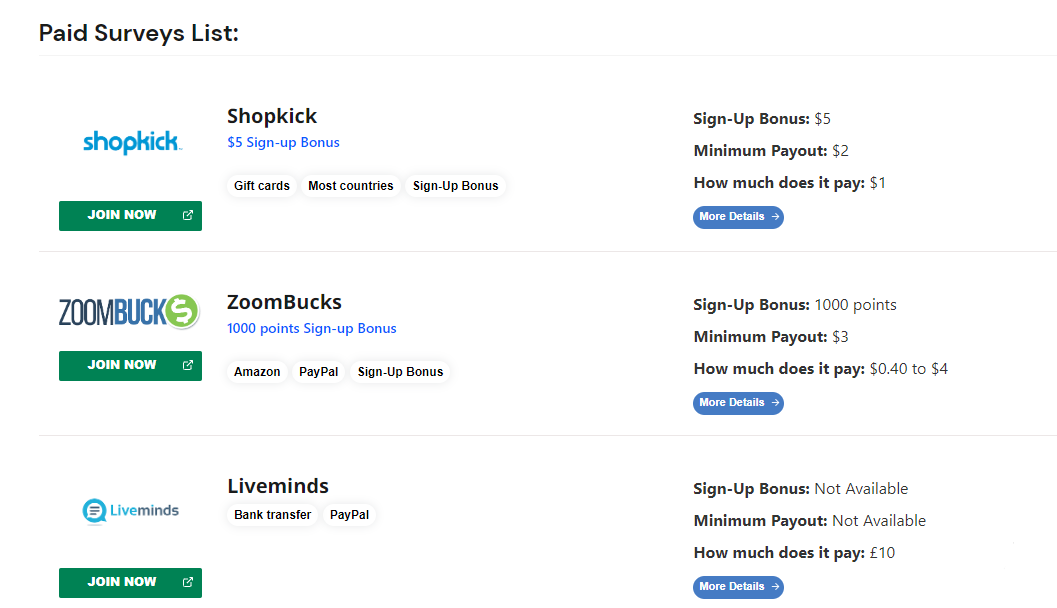The height and width of the screenshot is (608, 1057).
Task: Select Sign-Up Bonus tag under Shopkick
Action: (x=456, y=186)
